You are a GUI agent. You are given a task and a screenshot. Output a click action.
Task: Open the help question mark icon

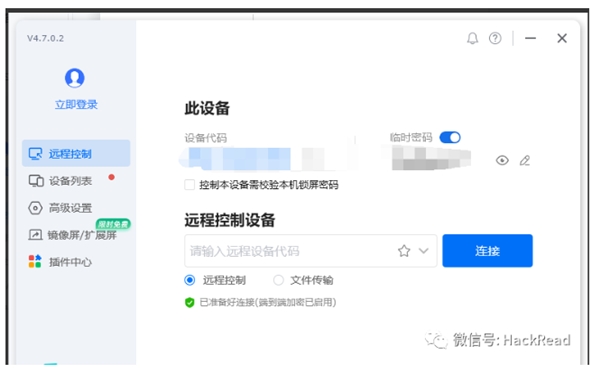tap(495, 38)
